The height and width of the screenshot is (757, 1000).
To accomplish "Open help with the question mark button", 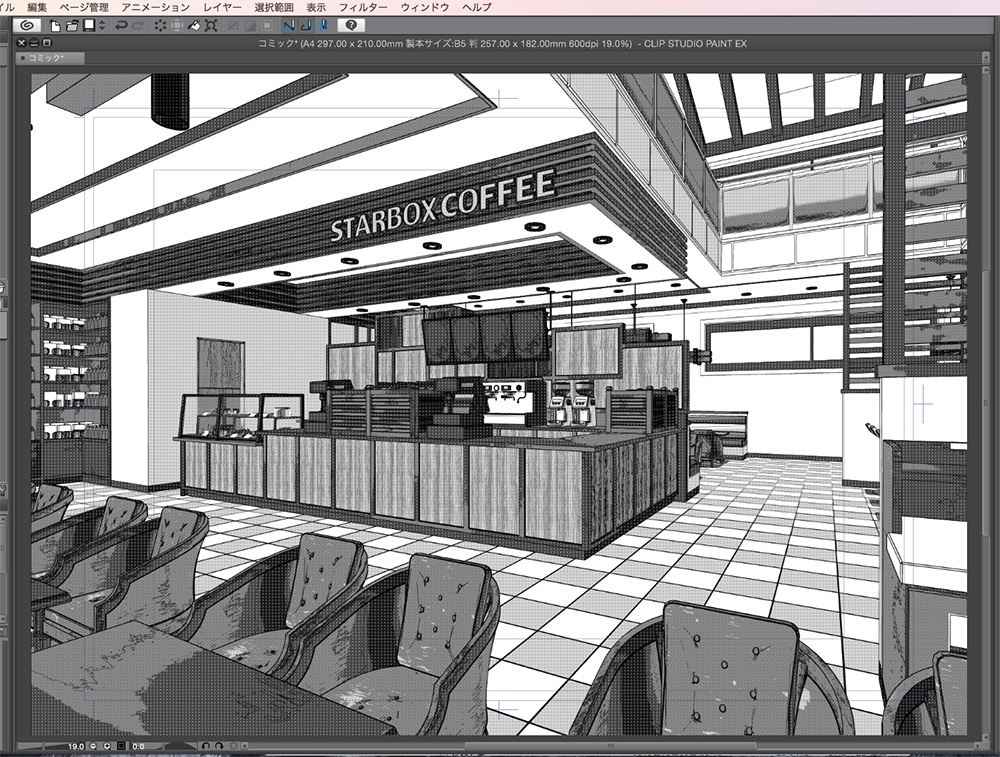I will click(351, 26).
